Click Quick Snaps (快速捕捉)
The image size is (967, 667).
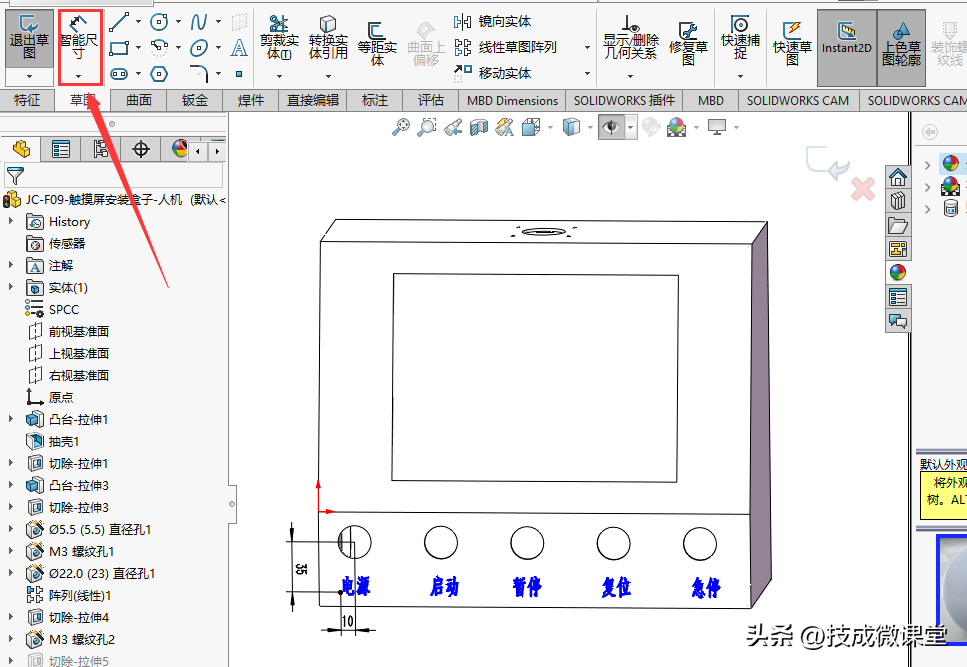[x=740, y=38]
